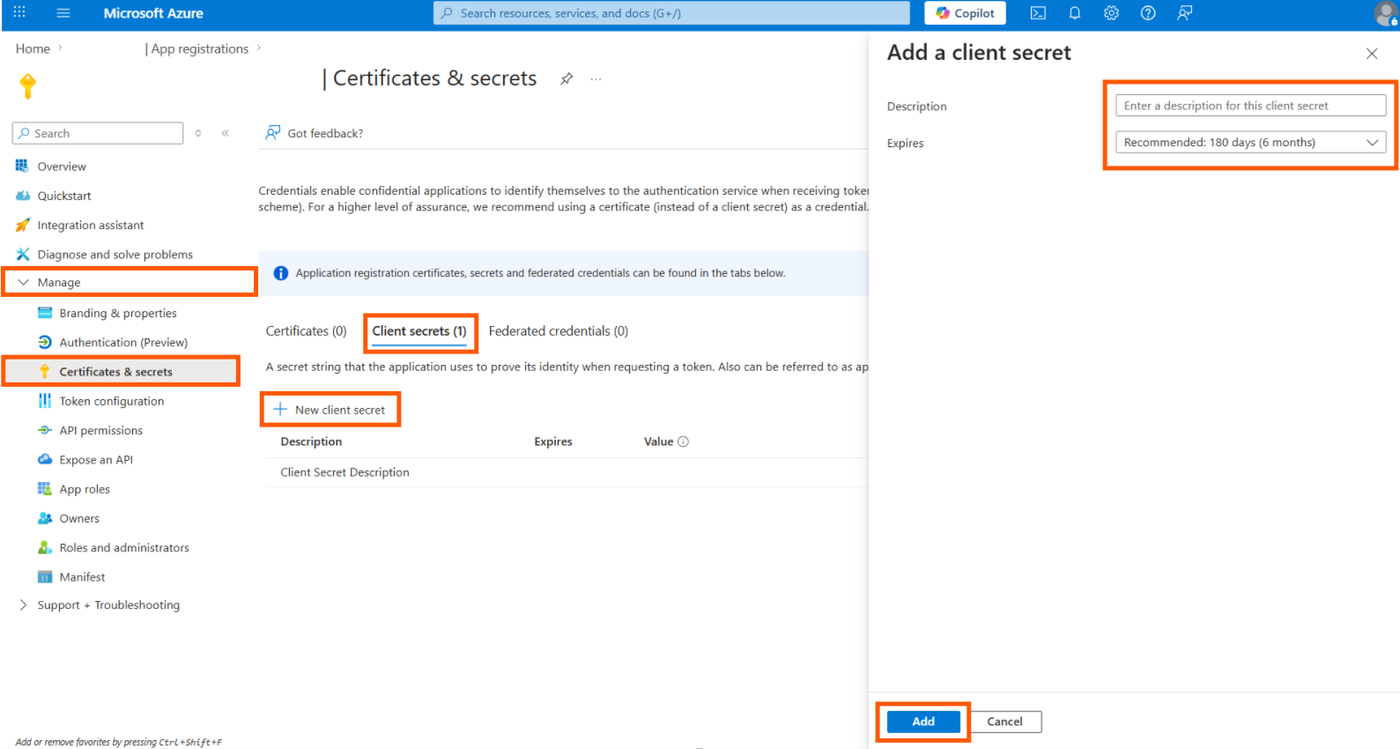Click the Got feedback? link

(x=314, y=133)
